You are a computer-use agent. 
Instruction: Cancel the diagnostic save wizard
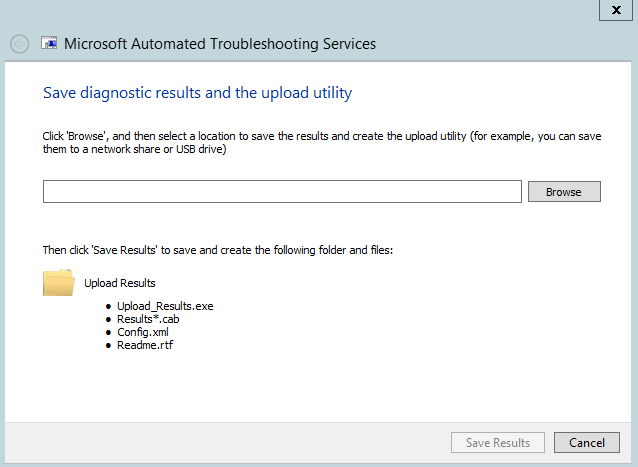point(587,443)
